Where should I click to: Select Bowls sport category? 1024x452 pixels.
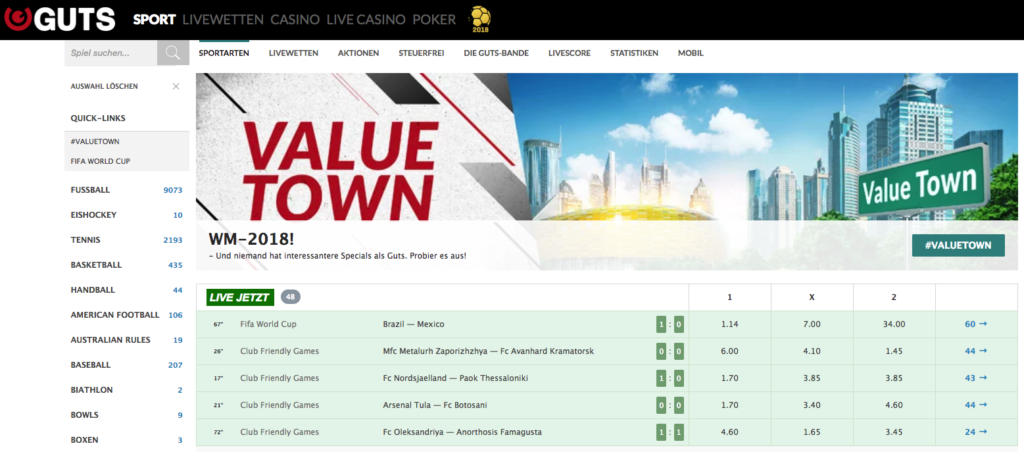click(x=127, y=415)
